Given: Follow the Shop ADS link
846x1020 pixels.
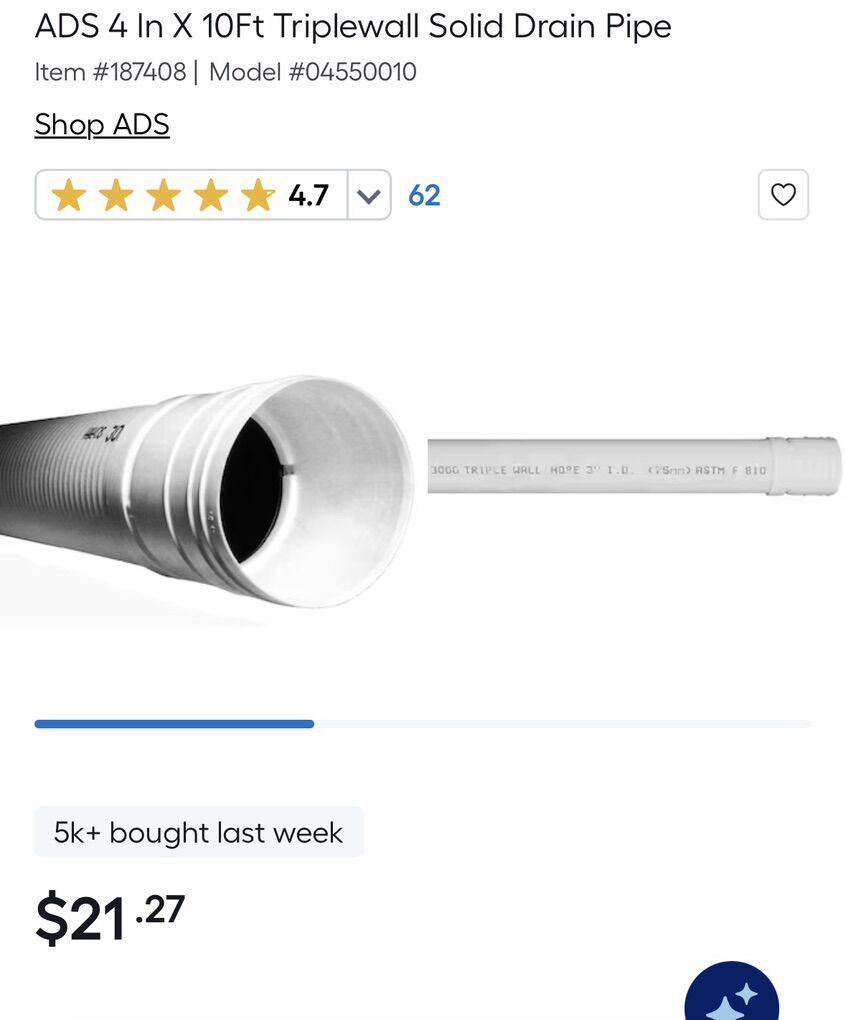Looking at the screenshot, I should [x=102, y=125].
